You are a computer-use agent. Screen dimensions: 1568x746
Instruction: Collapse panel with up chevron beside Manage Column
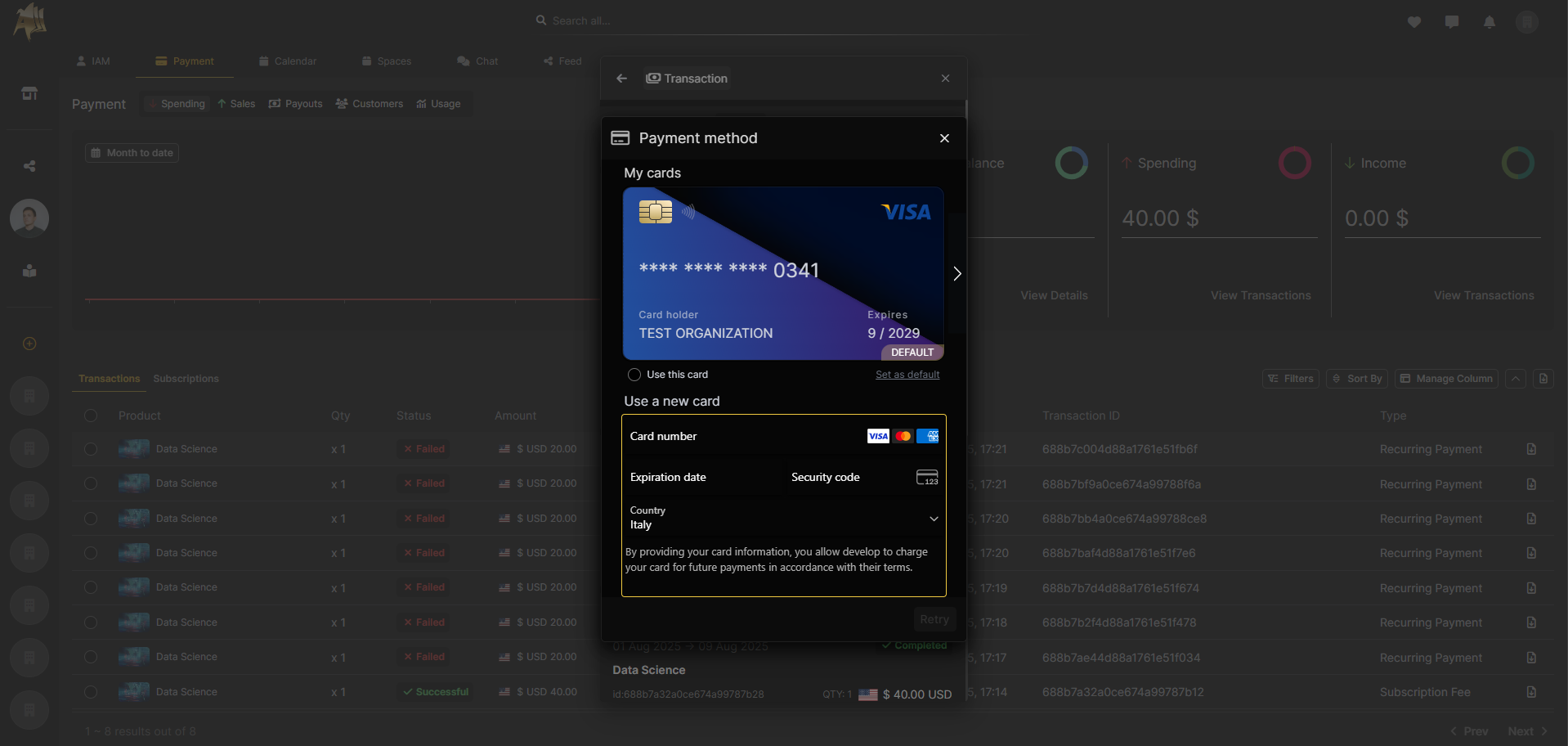click(1516, 379)
